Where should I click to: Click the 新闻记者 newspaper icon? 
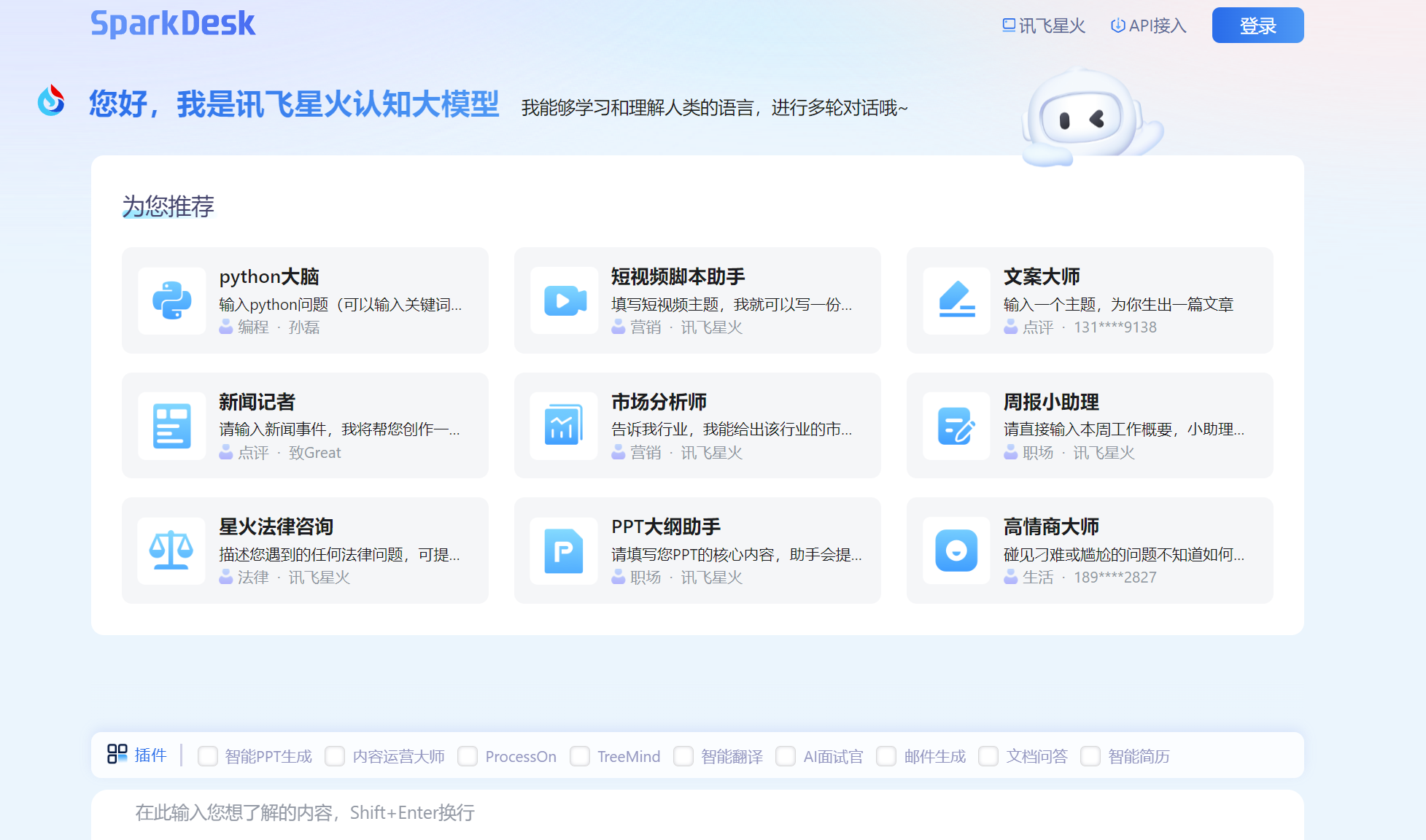click(x=171, y=426)
